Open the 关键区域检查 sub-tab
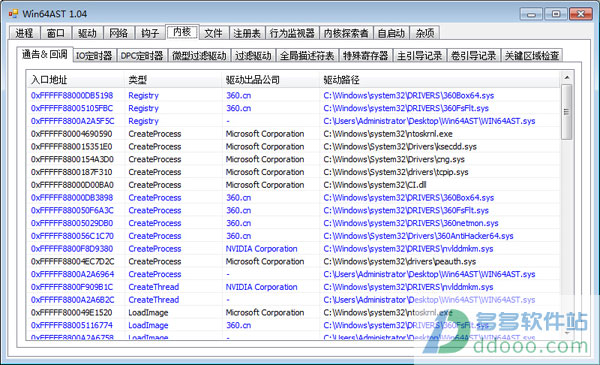600x365 pixels. (532, 56)
